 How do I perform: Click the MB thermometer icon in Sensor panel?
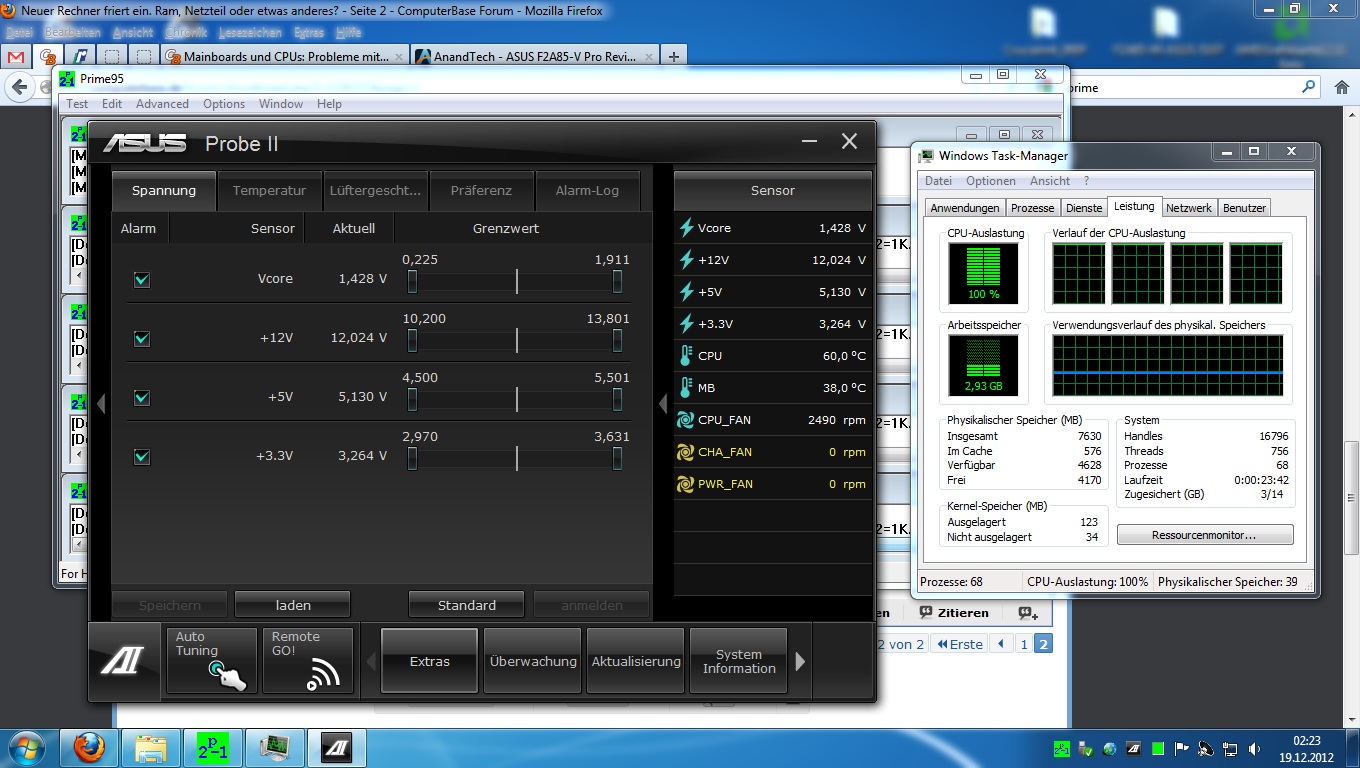(x=686, y=388)
